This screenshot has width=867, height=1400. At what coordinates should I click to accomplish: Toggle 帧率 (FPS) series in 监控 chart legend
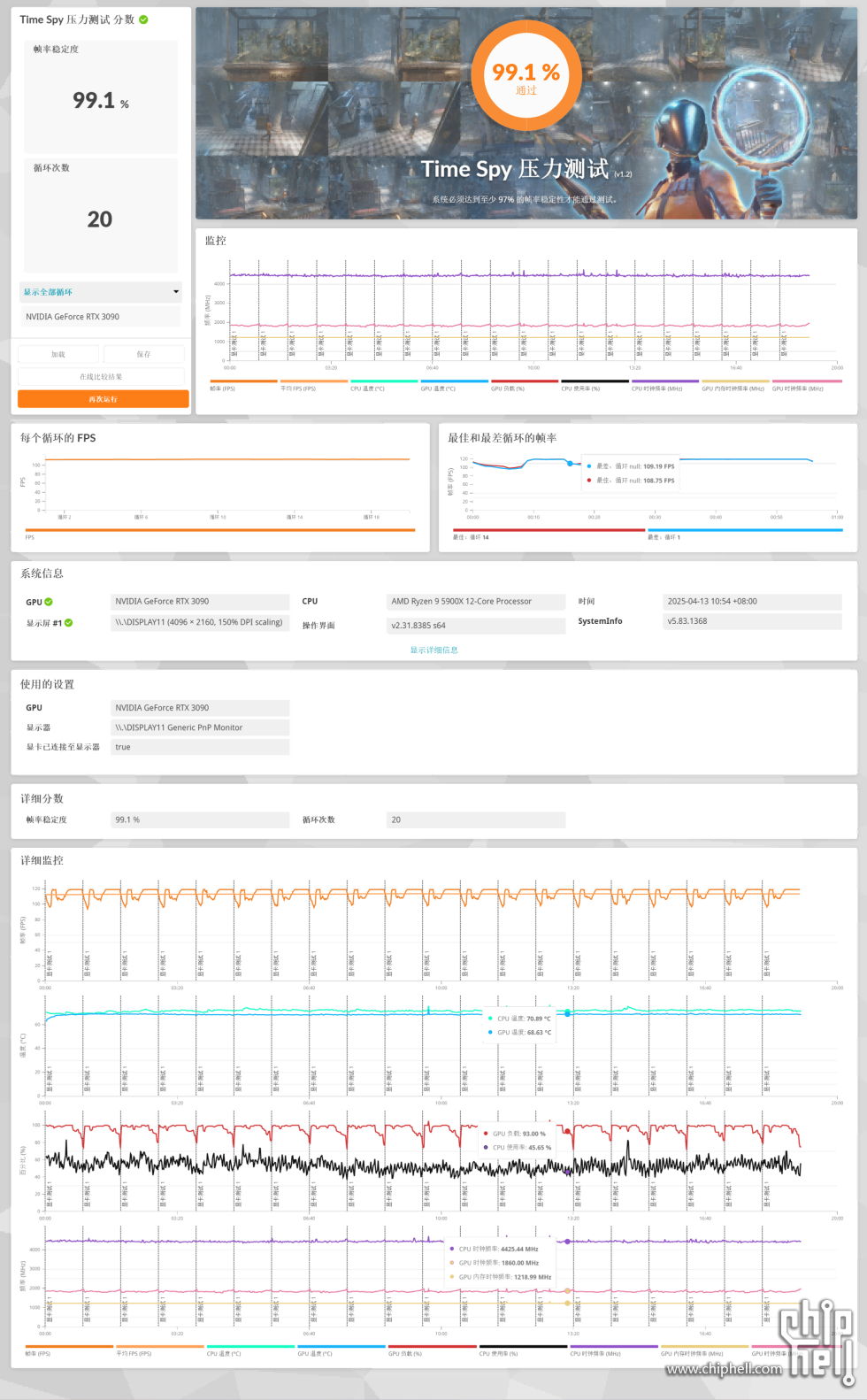(243, 386)
